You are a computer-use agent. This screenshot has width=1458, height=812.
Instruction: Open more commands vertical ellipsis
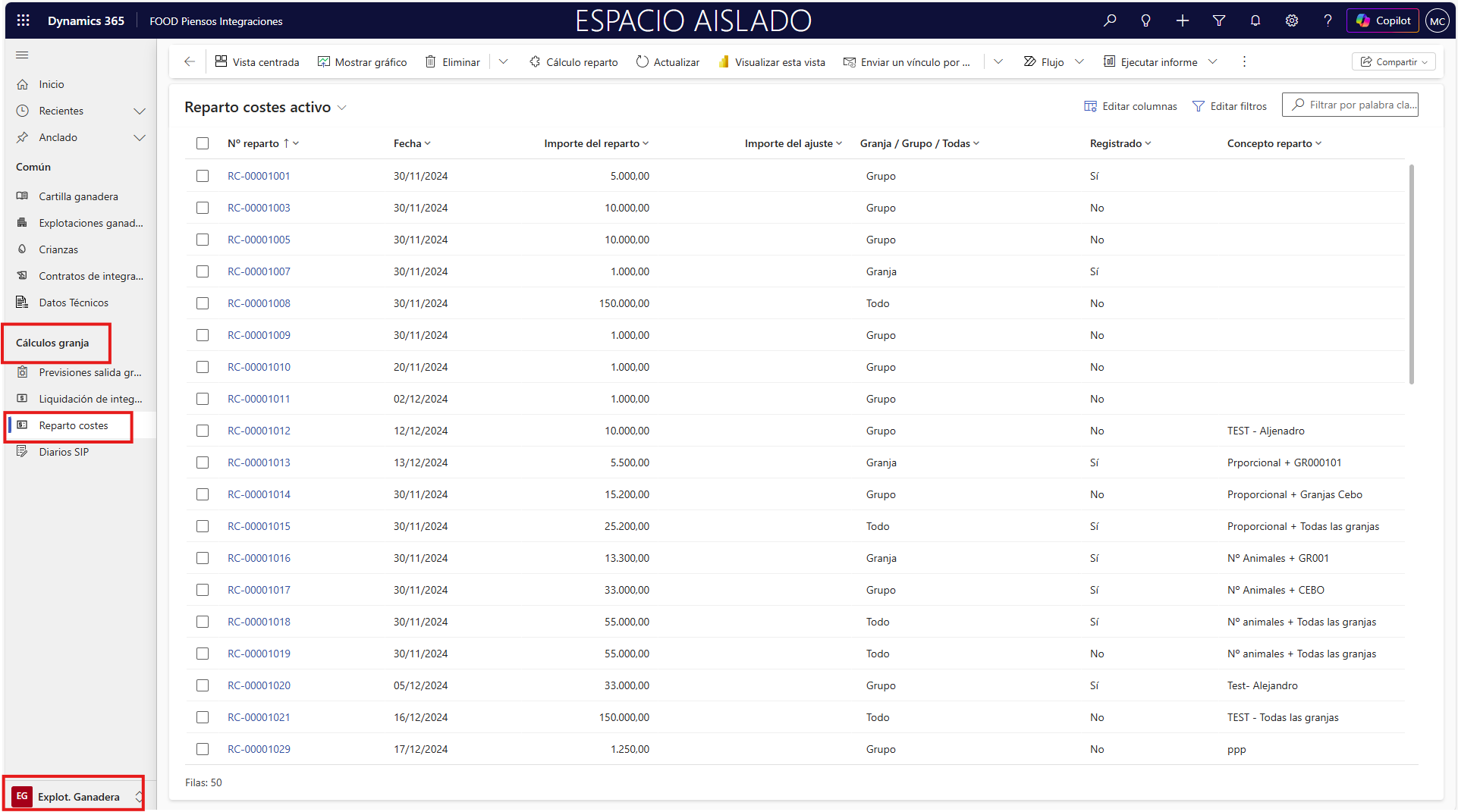tap(1244, 62)
